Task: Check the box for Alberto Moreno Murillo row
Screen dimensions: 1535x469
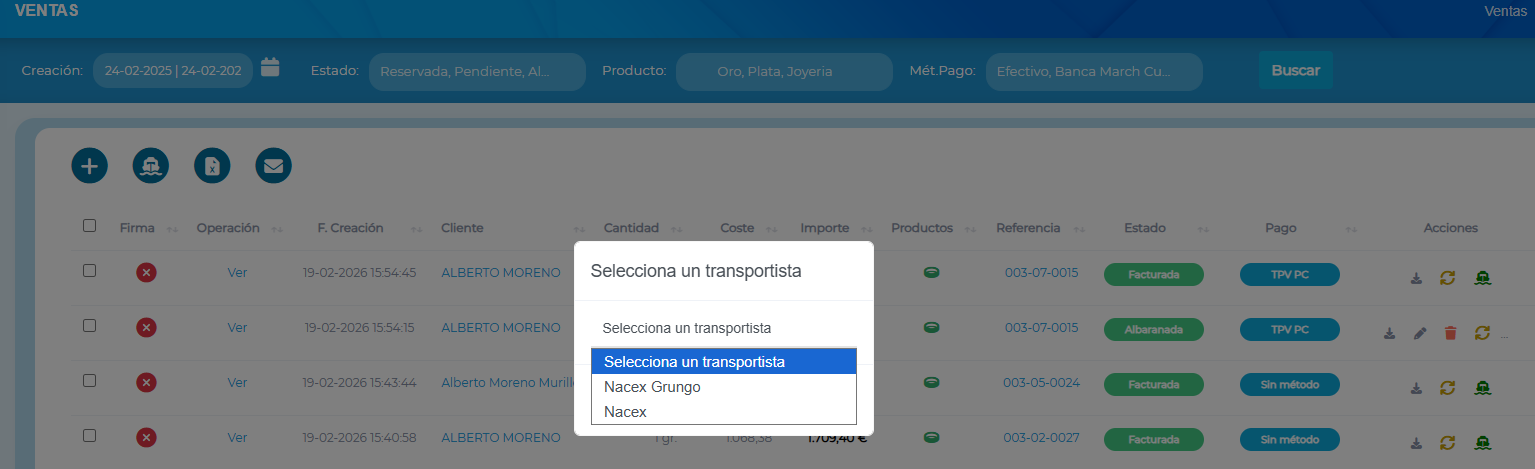Action: point(90,381)
